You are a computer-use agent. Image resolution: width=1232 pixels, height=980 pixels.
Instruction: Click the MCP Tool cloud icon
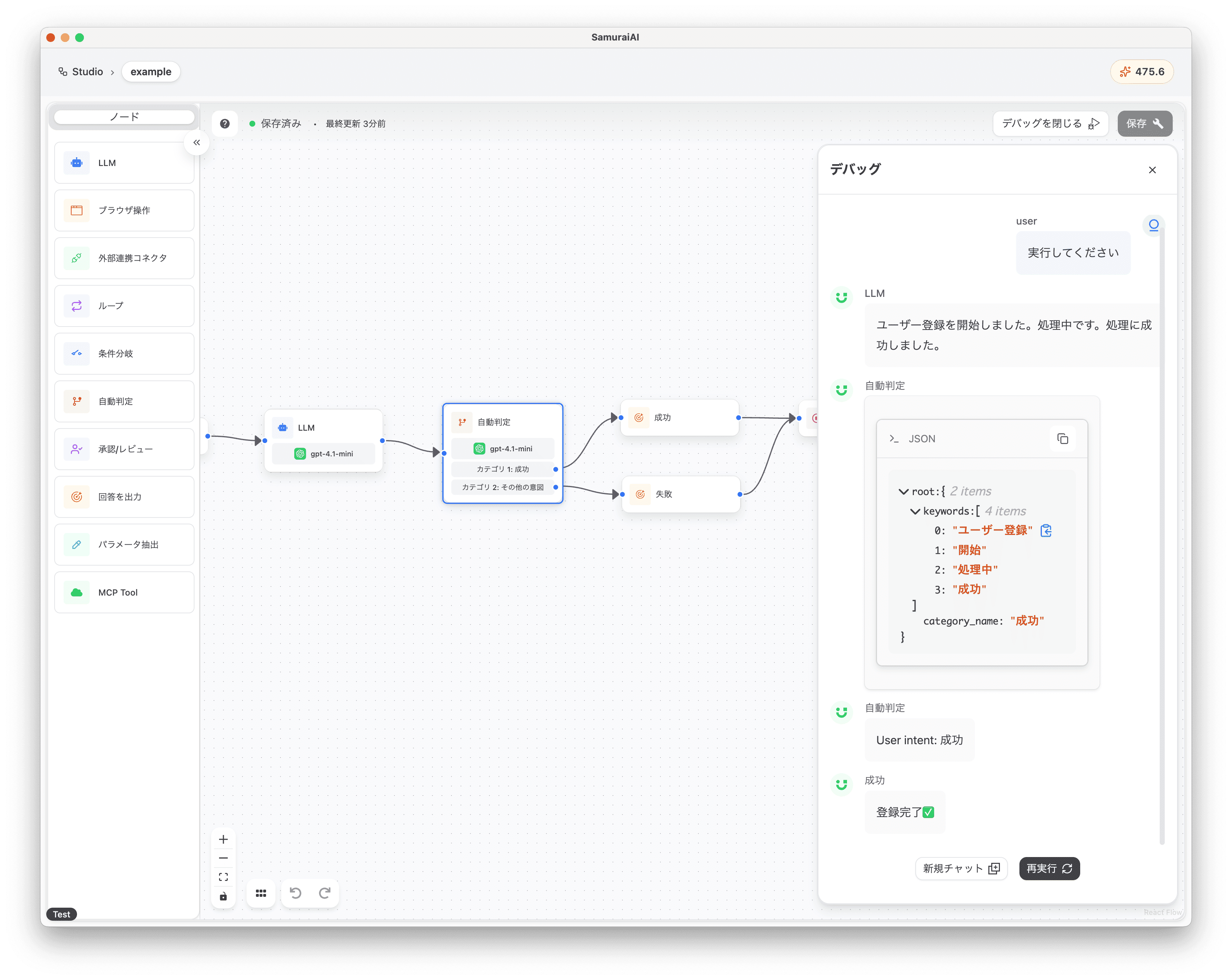tap(77, 592)
